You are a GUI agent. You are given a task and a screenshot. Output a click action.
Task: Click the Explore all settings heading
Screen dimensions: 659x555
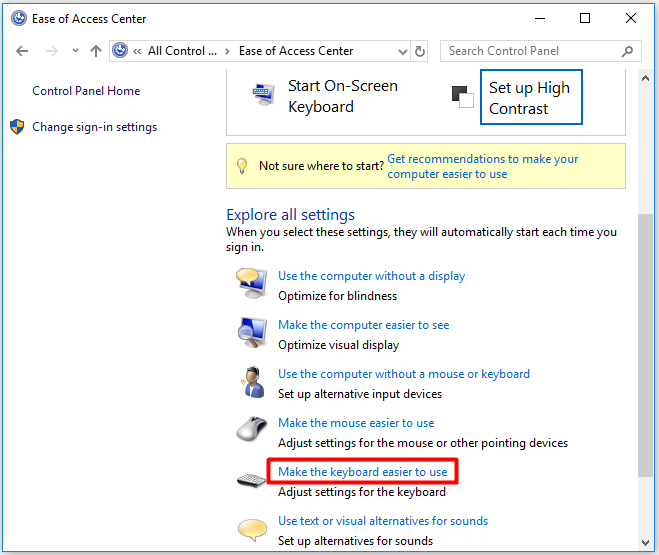coord(290,215)
